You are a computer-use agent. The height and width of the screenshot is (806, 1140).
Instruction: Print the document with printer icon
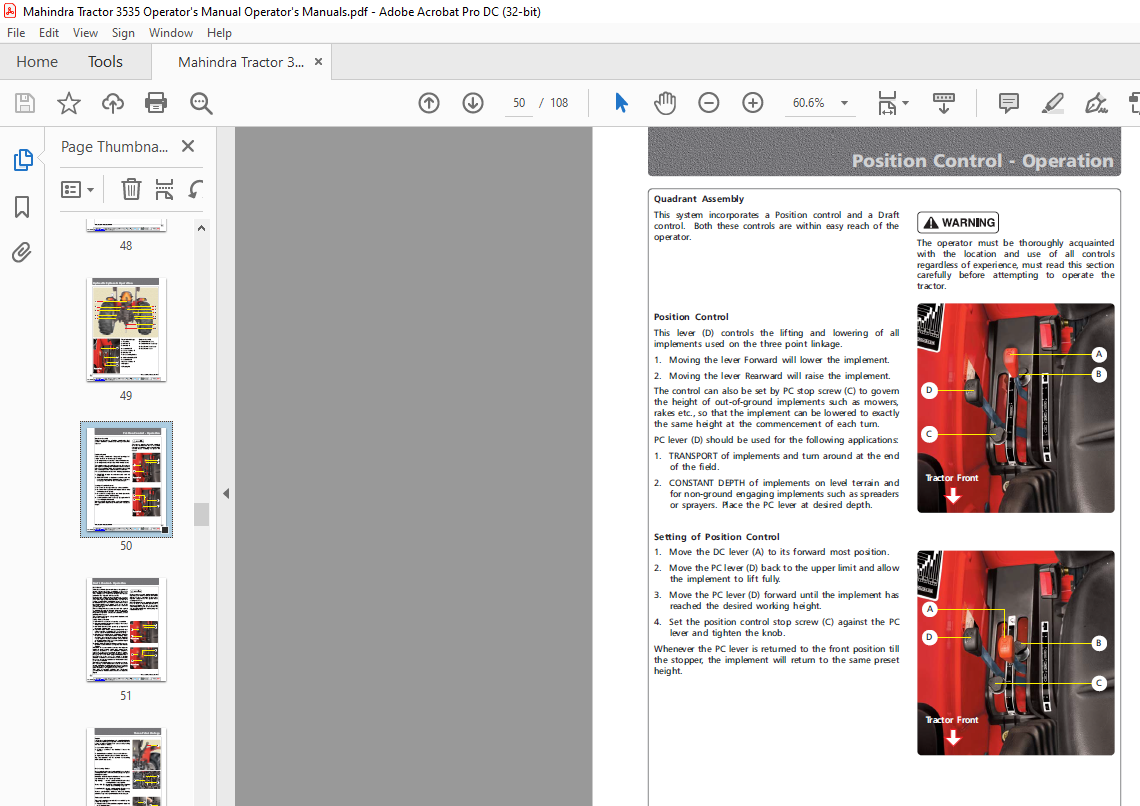point(156,103)
